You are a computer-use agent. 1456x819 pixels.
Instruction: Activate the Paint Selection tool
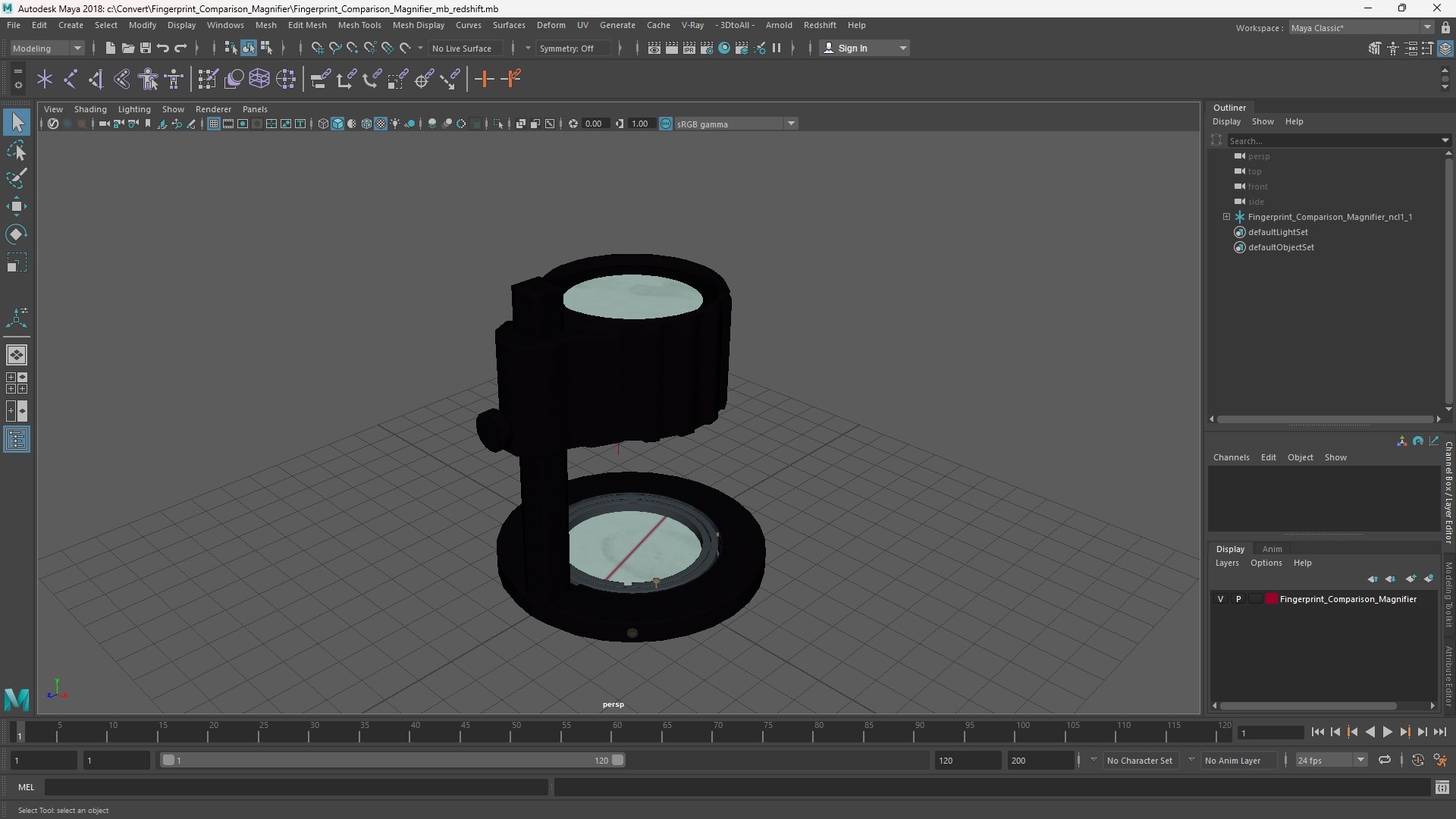[x=17, y=178]
